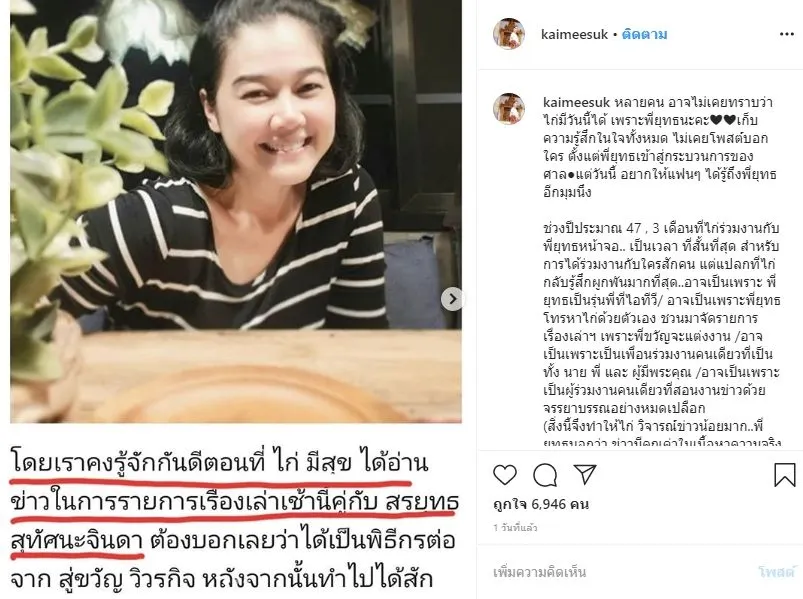This screenshot has width=803, height=599.
Task: Open the three-dot more options menu
Action: [x=787, y=34]
